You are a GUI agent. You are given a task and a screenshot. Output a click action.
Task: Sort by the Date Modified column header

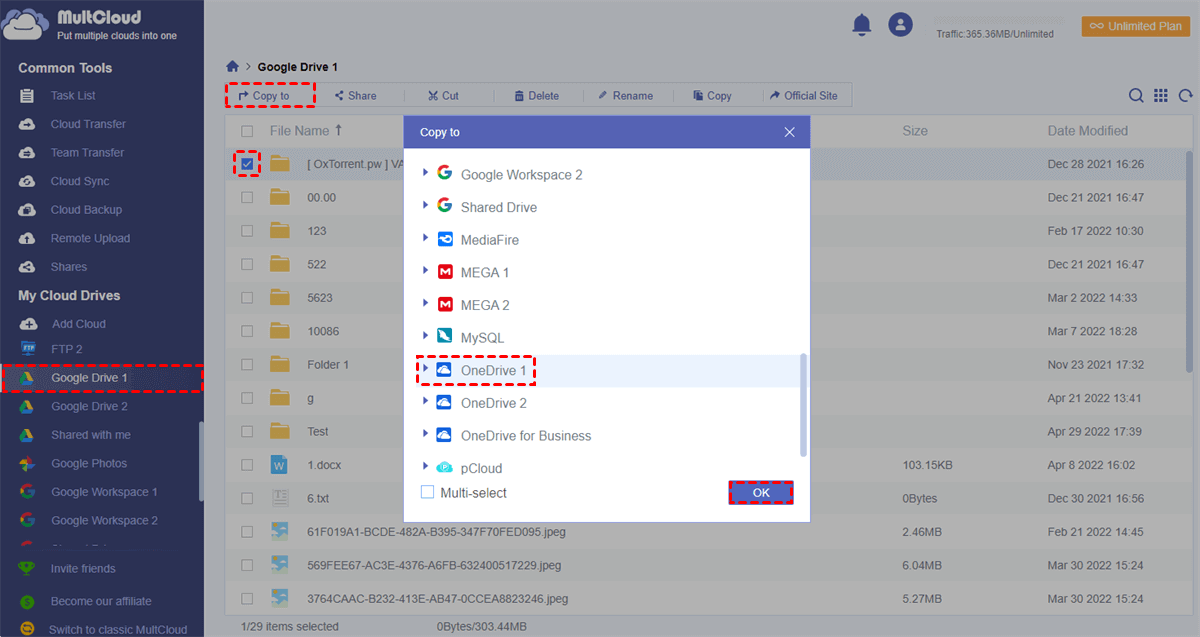coord(1088,131)
